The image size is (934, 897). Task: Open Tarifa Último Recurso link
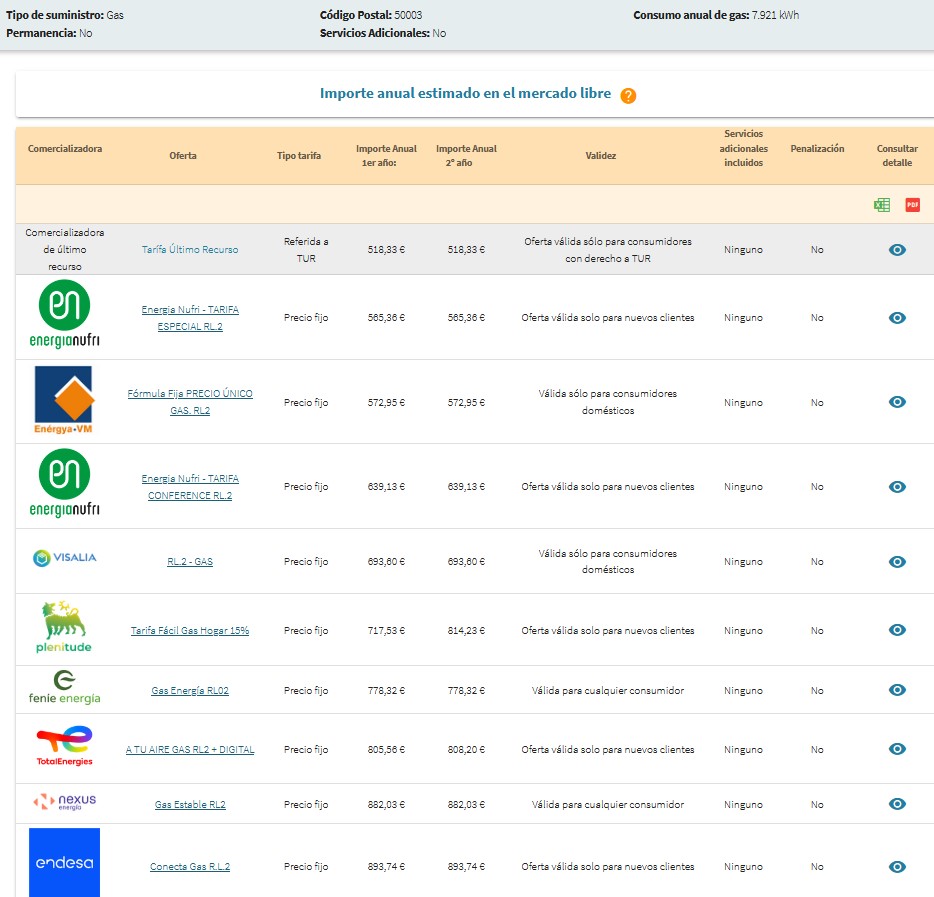coord(190,250)
